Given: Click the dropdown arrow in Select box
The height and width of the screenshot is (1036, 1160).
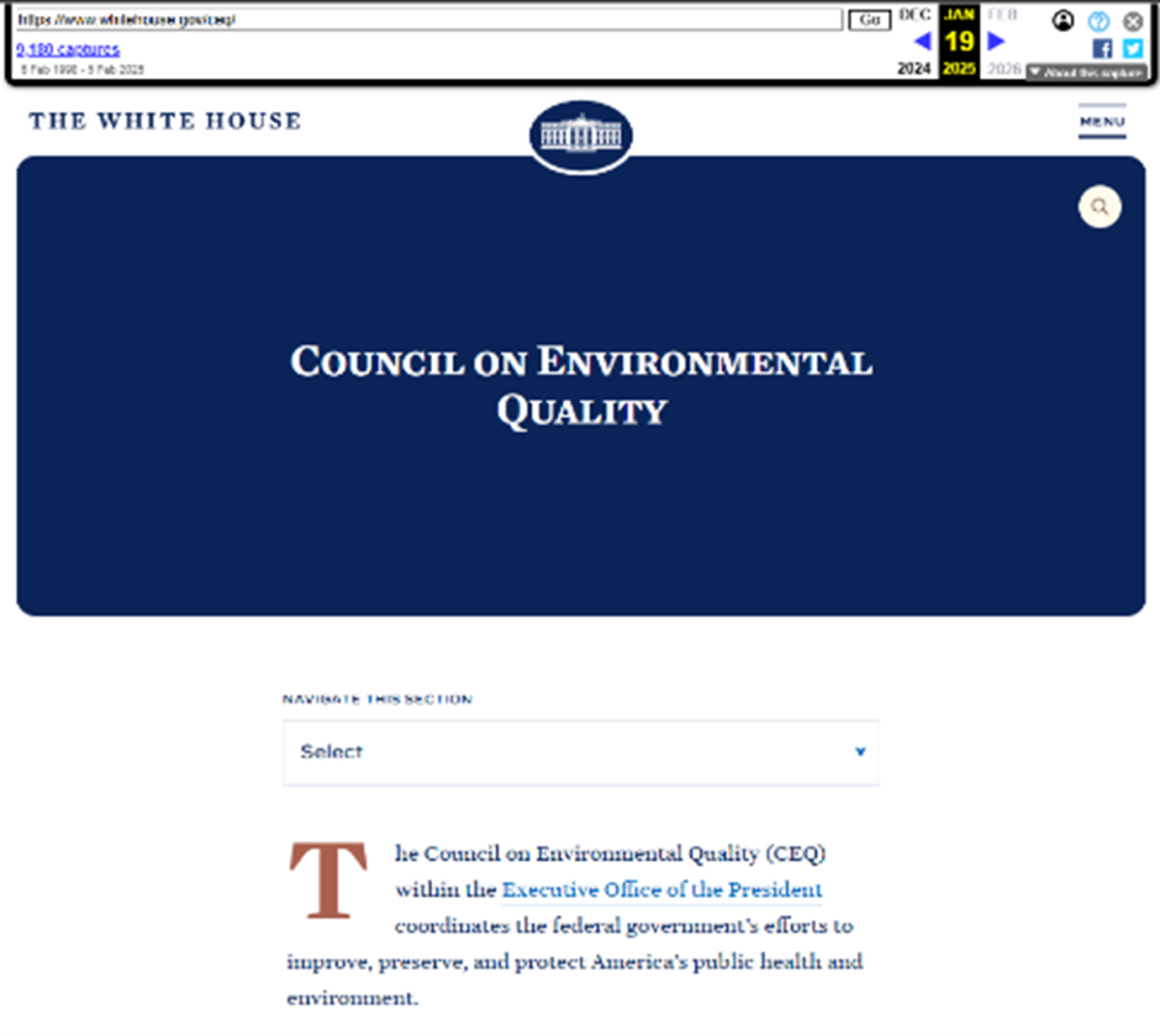Looking at the screenshot, I should coord(859,752).
